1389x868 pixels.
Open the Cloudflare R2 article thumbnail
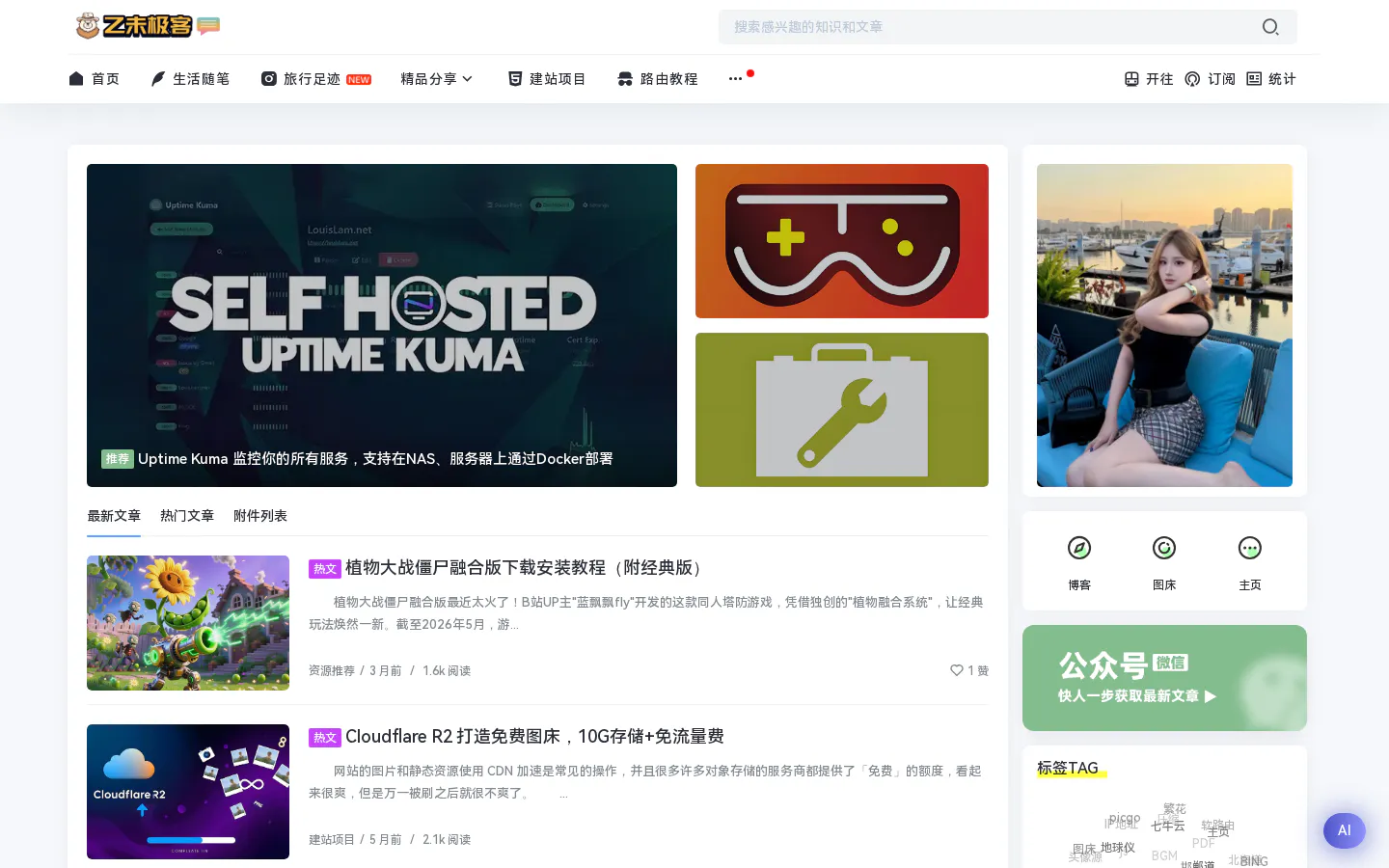[x=188, y=792]
